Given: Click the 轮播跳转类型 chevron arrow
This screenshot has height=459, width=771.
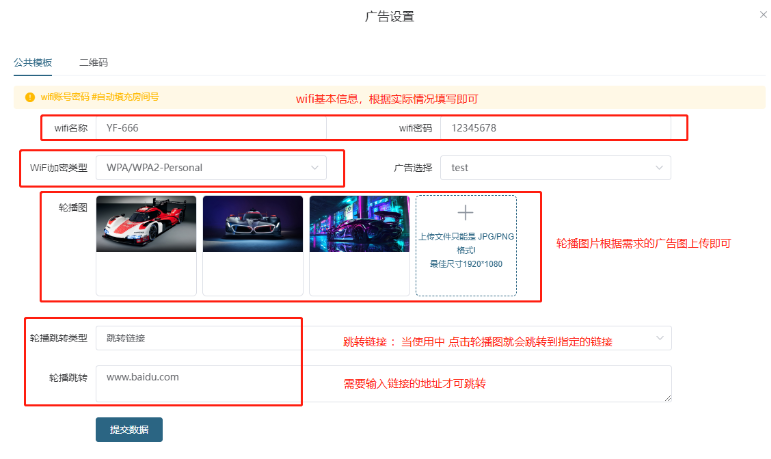Looking at the screenshot, I should click(x=659, y=339).
